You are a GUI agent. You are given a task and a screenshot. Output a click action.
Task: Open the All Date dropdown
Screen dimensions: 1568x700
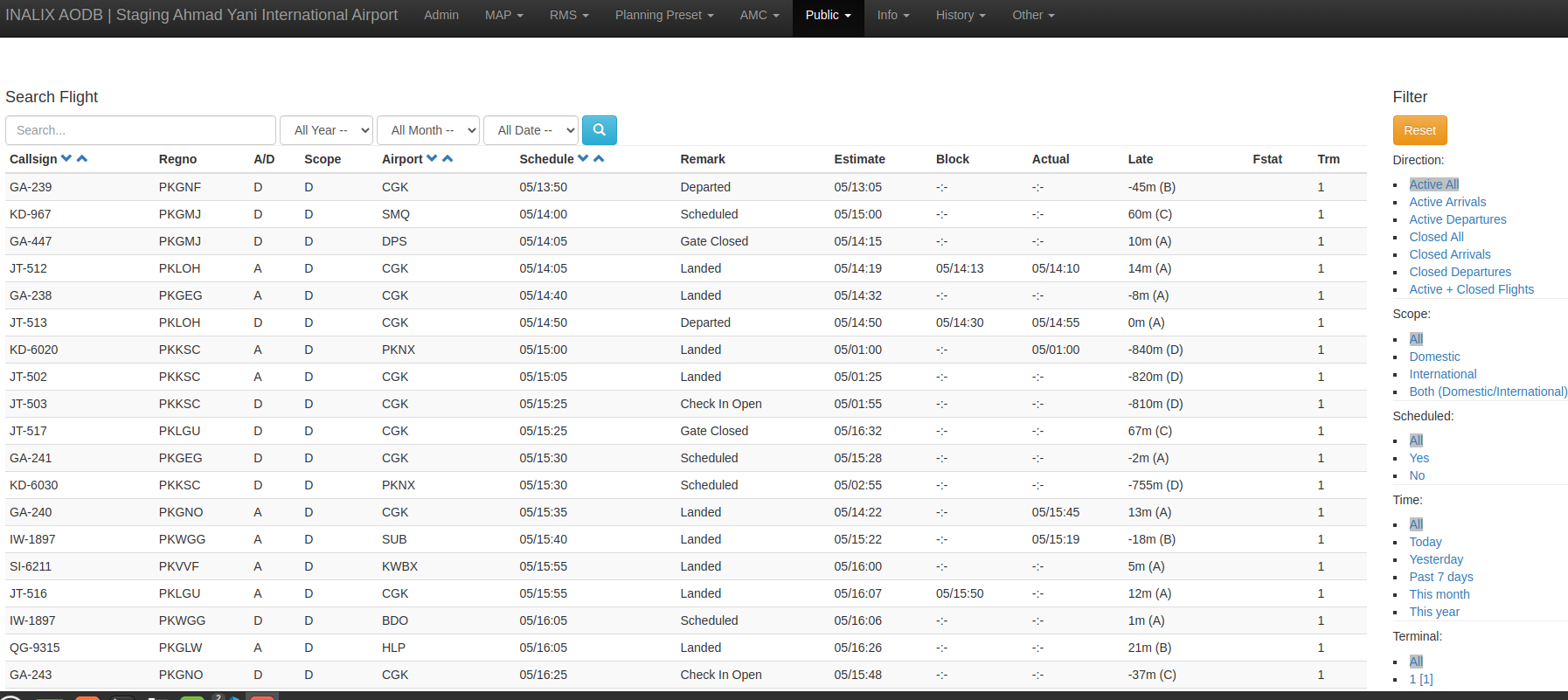tap(531, 130)
